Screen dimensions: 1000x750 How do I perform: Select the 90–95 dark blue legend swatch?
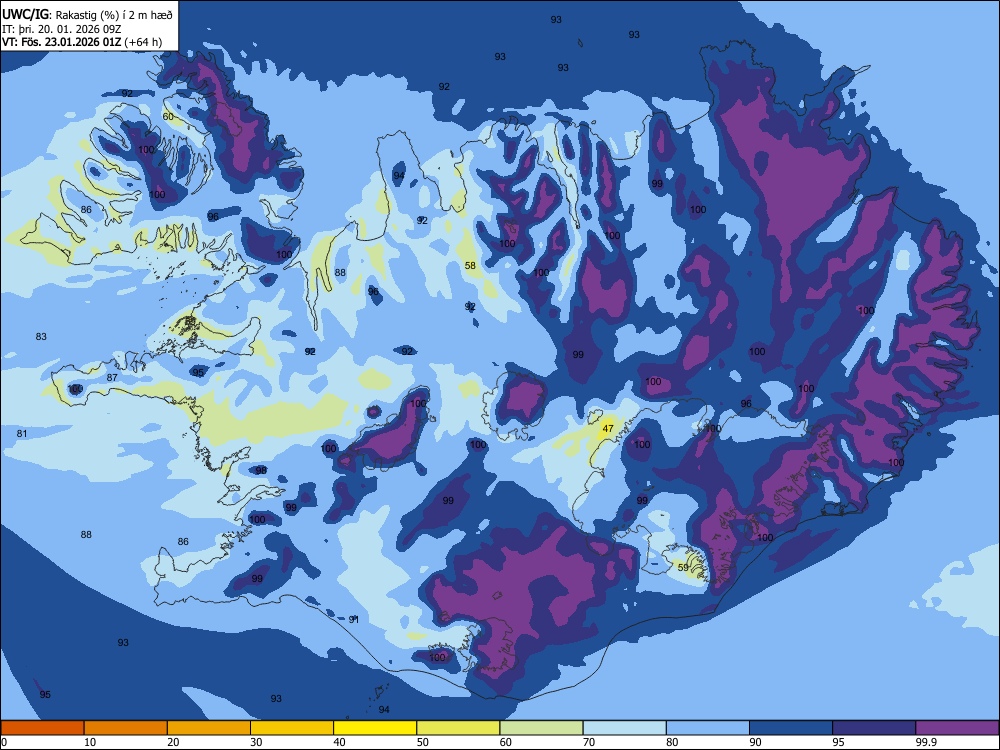click(791, 728)
